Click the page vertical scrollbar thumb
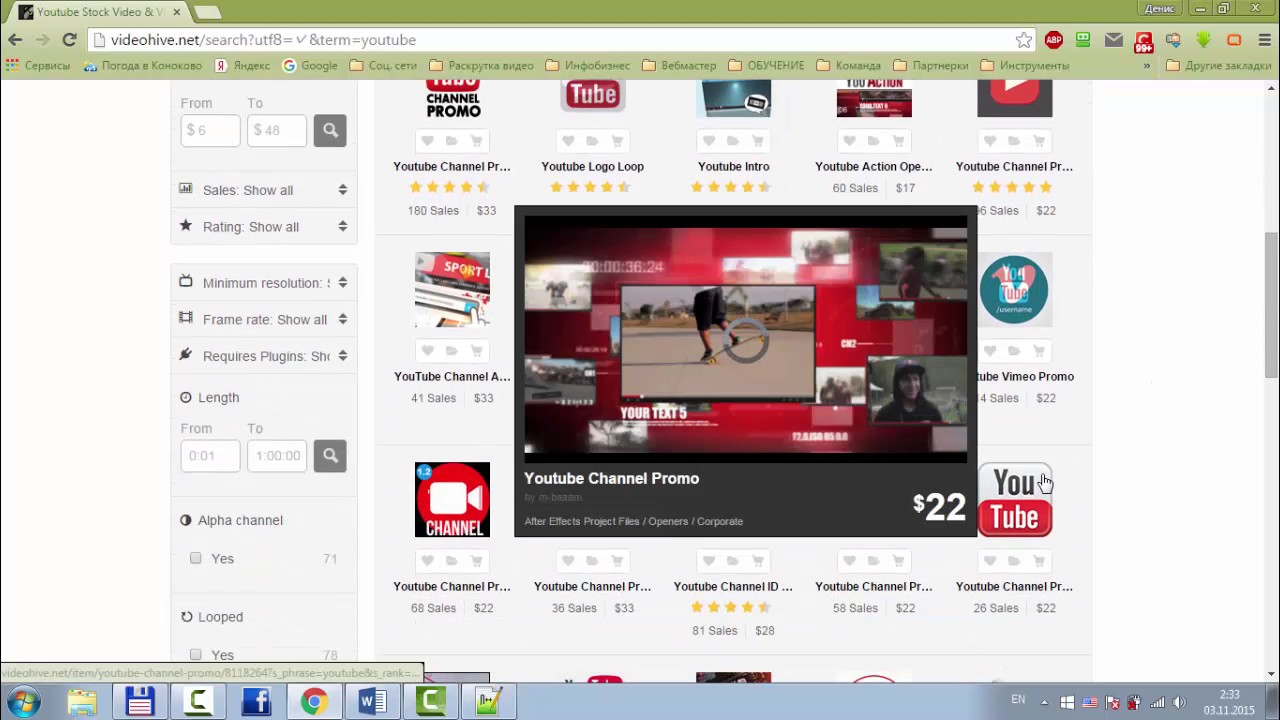This screenshot has height=720, width=1280. [1271, 305]
